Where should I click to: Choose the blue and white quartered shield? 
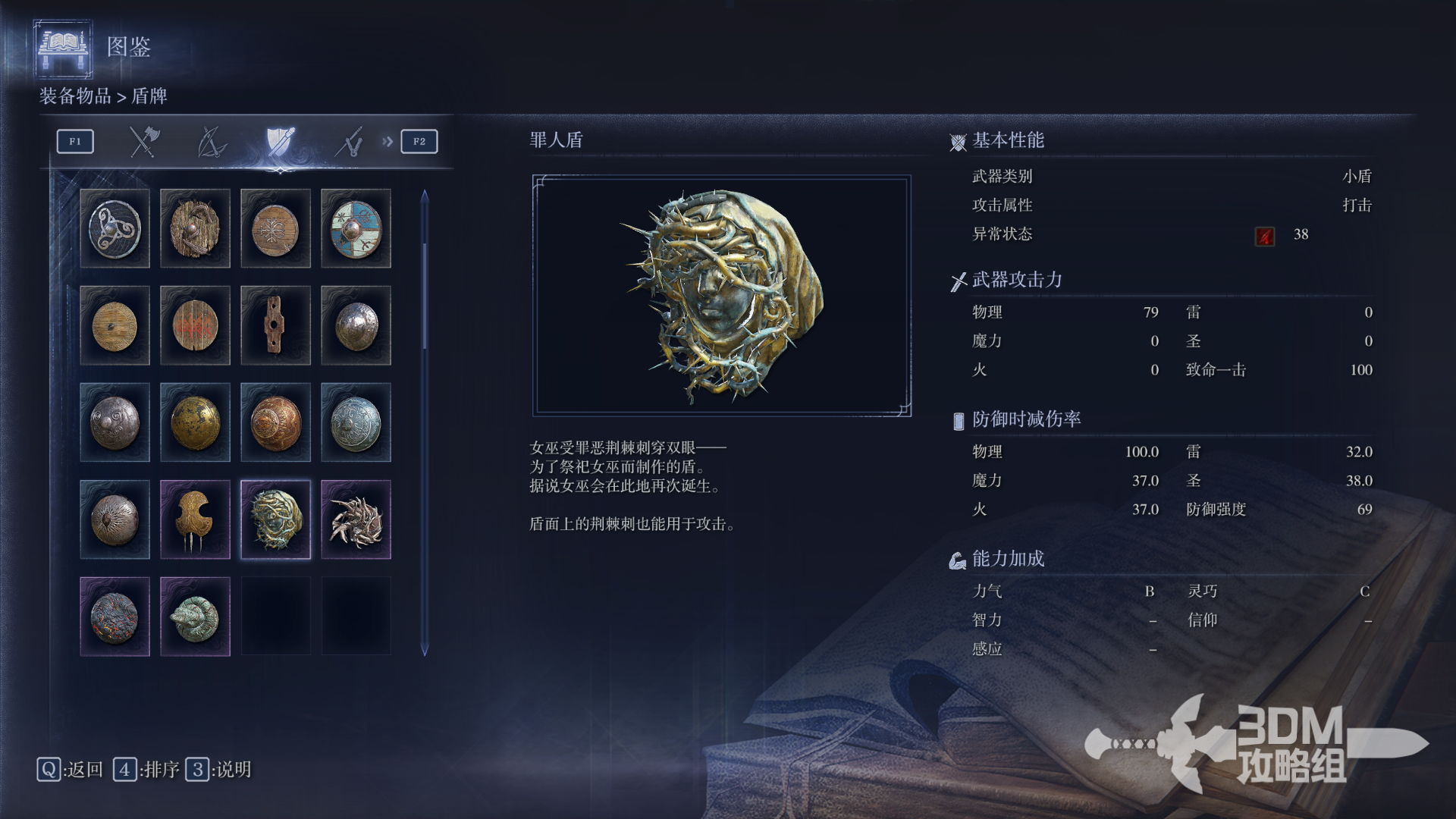356,228
